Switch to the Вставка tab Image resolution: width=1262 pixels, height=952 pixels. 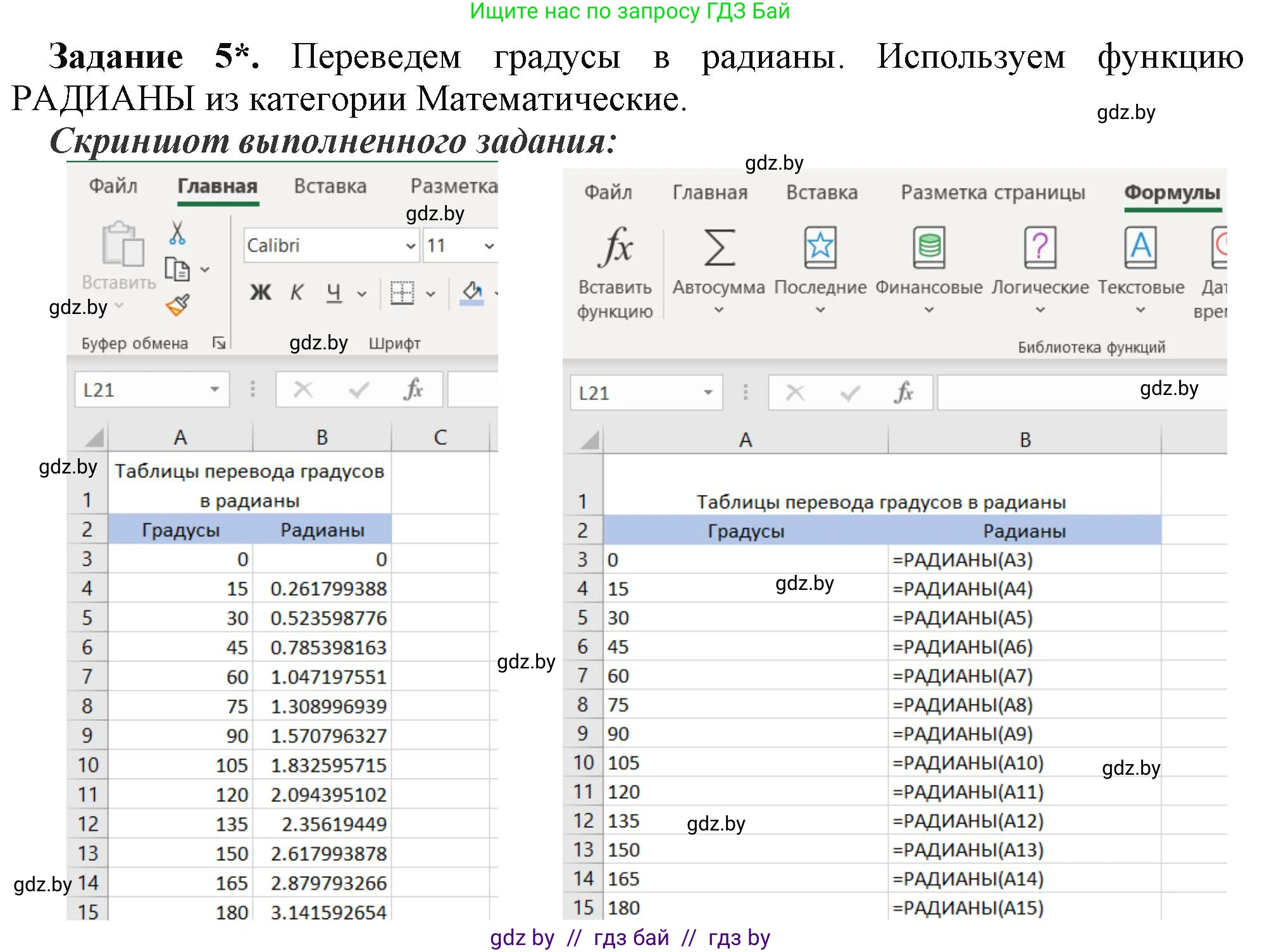330,187
